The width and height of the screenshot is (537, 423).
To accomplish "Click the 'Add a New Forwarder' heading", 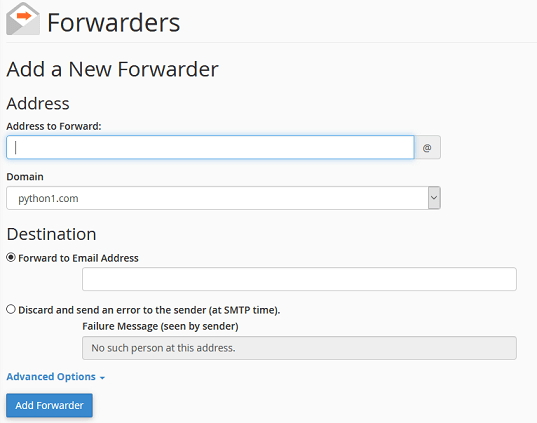I will click(x=112, y=69).
